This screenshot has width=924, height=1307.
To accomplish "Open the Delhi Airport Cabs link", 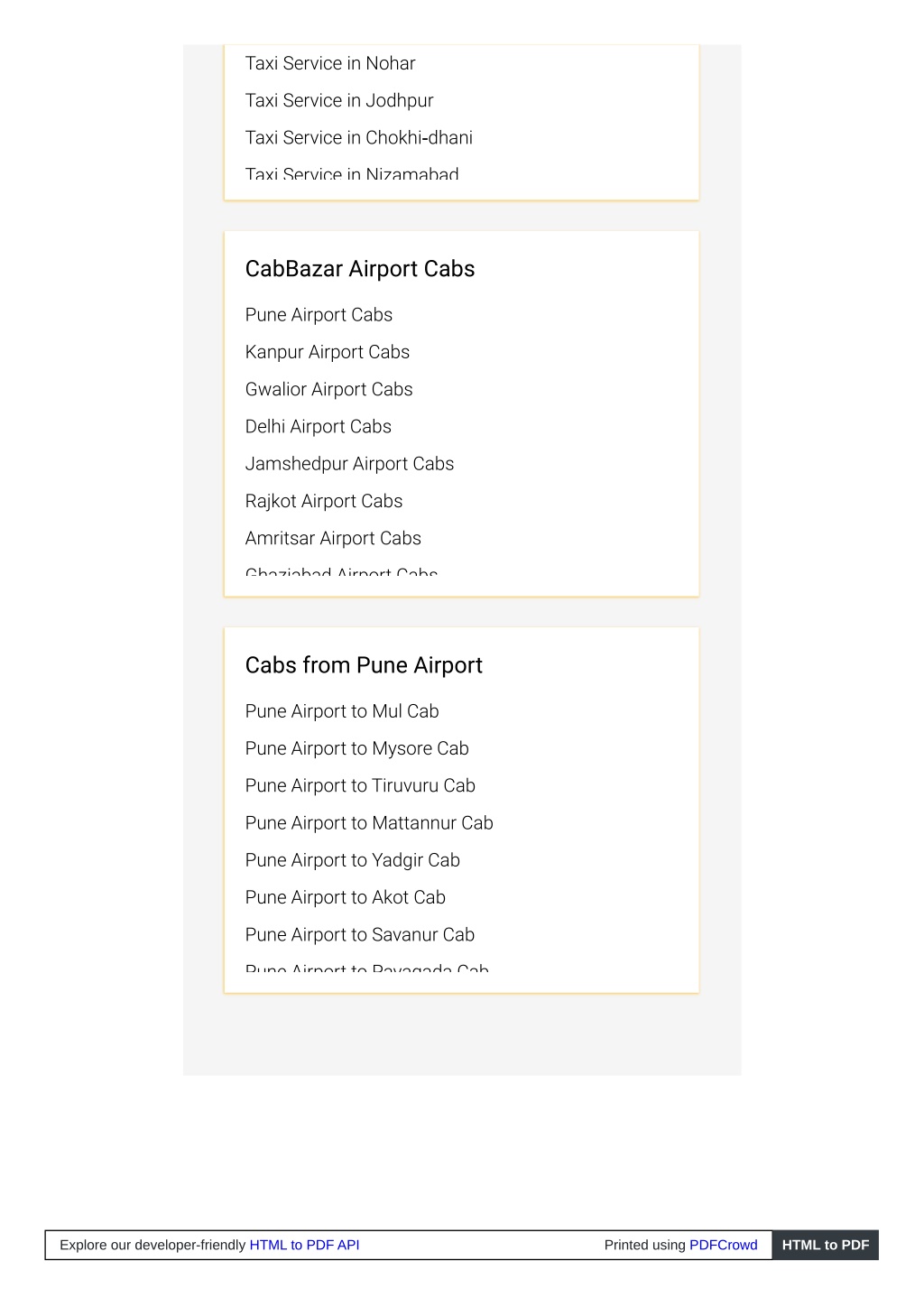I will (x=319, y=426).
